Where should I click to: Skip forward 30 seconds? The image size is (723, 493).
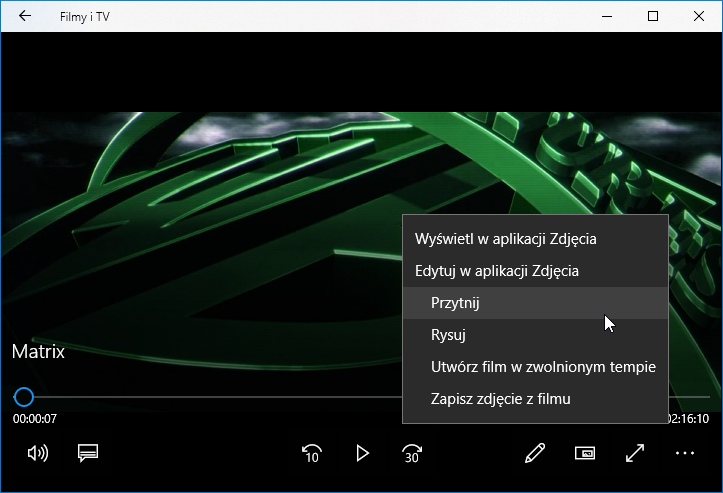pyautogui.click(x=412, y=453)
